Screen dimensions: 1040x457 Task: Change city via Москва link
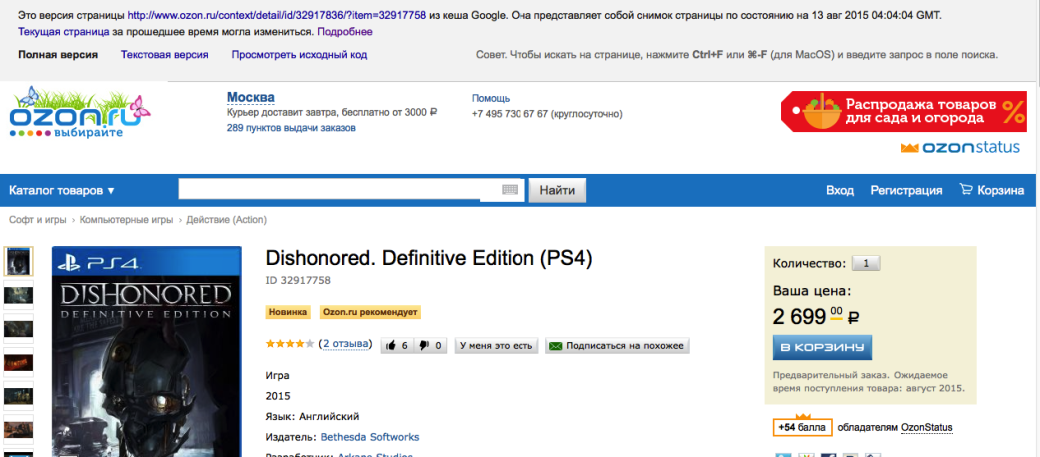[251, 98]
